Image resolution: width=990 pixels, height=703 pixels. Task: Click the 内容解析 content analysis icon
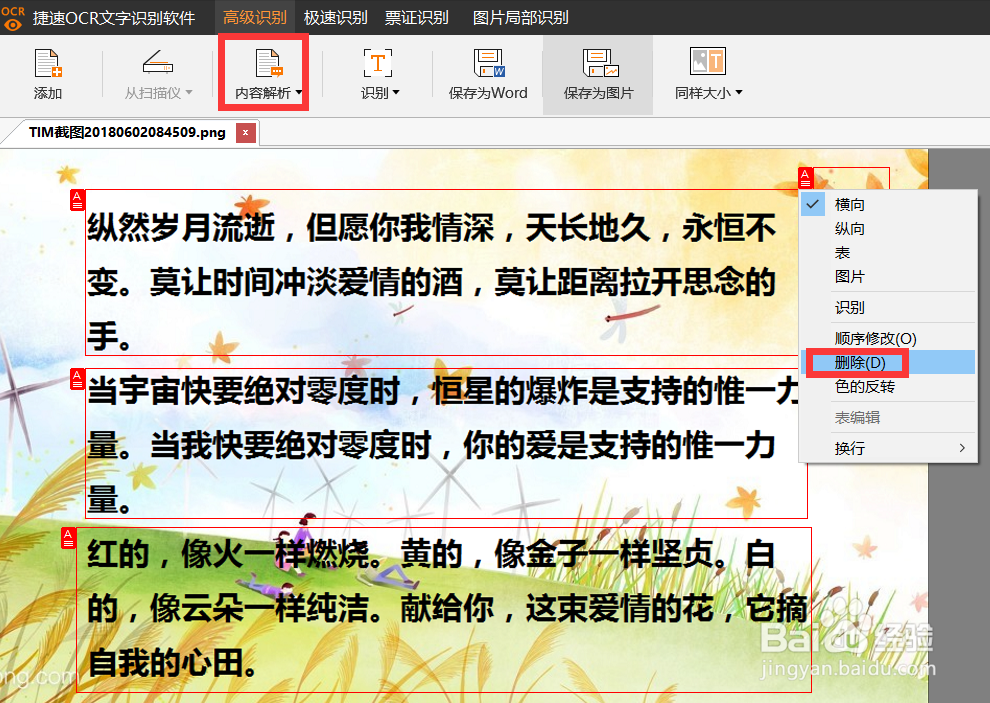tap(268, 63)
